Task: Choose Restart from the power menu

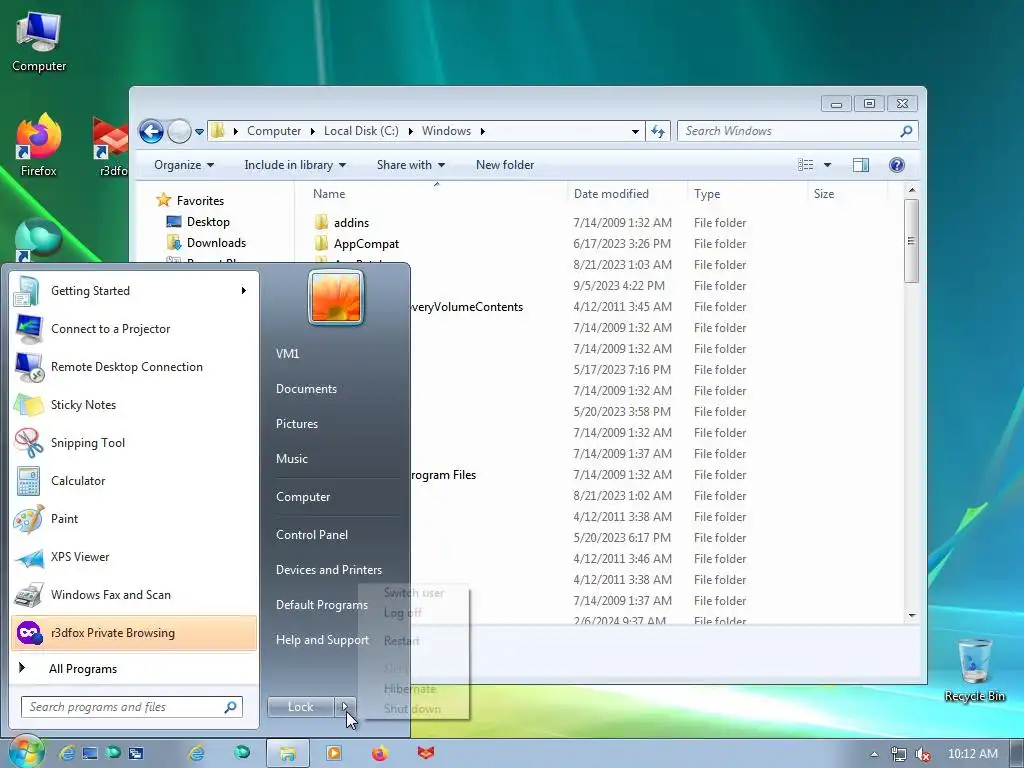Action: coord(402,641)
